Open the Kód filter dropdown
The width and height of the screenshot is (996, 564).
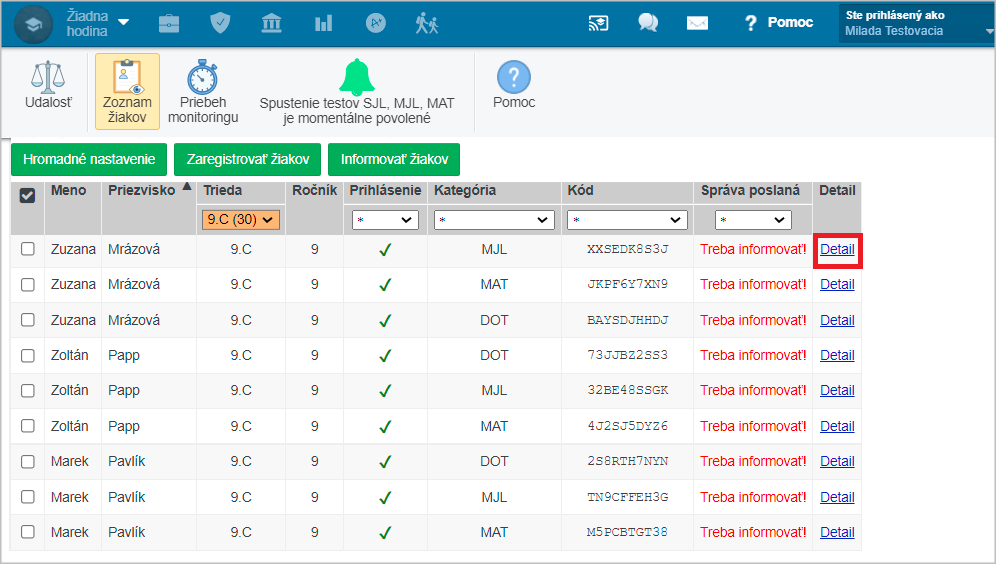(x=627, y=220)
